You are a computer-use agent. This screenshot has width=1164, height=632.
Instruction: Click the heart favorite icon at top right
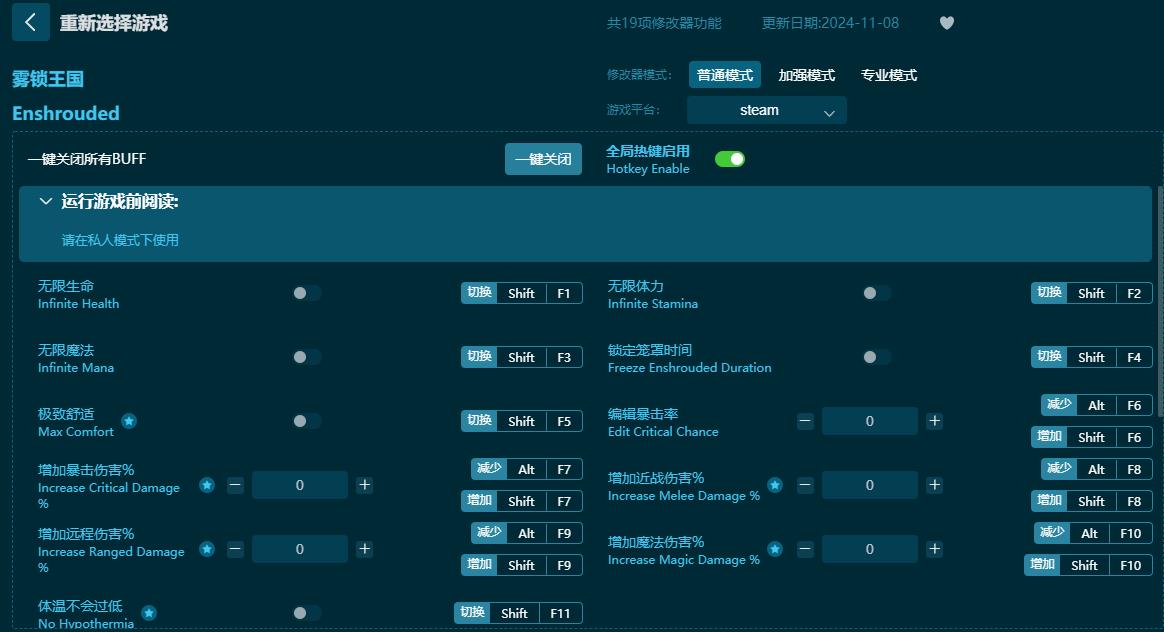pyautogui.click(x=946, y=22)
